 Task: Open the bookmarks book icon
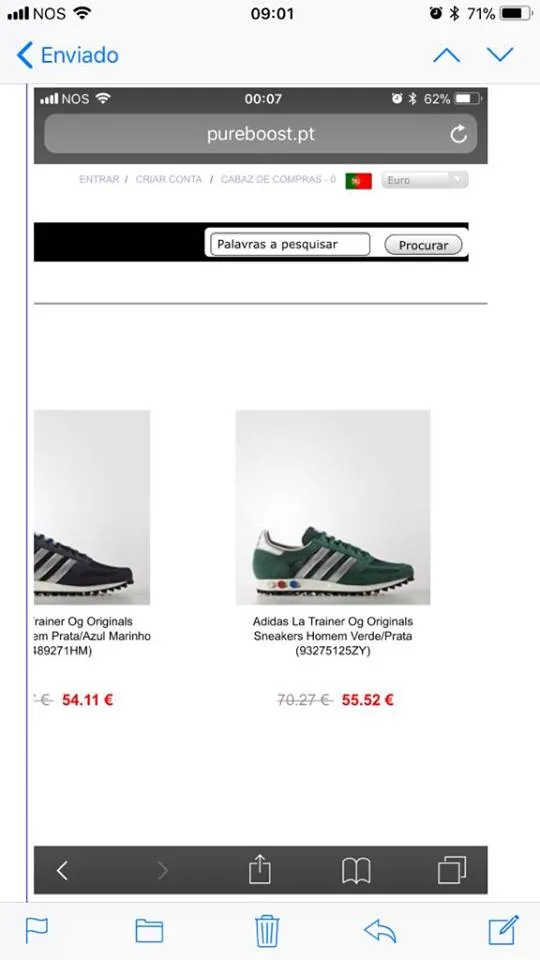356,870
